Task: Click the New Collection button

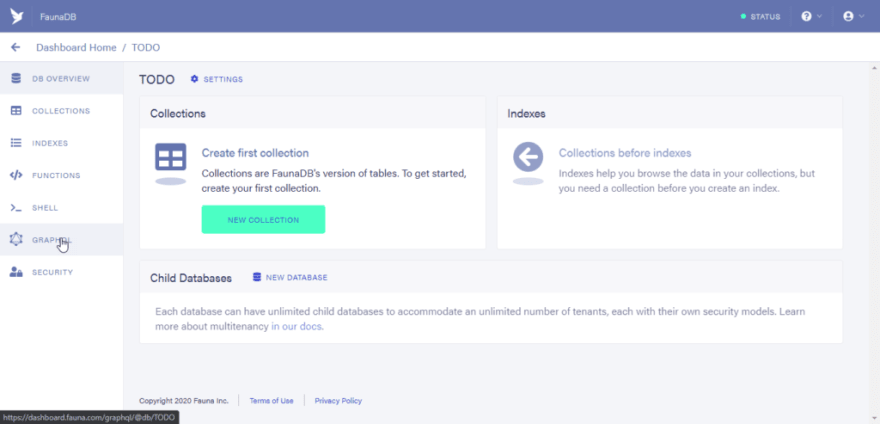Action: (x=263, y=220)
